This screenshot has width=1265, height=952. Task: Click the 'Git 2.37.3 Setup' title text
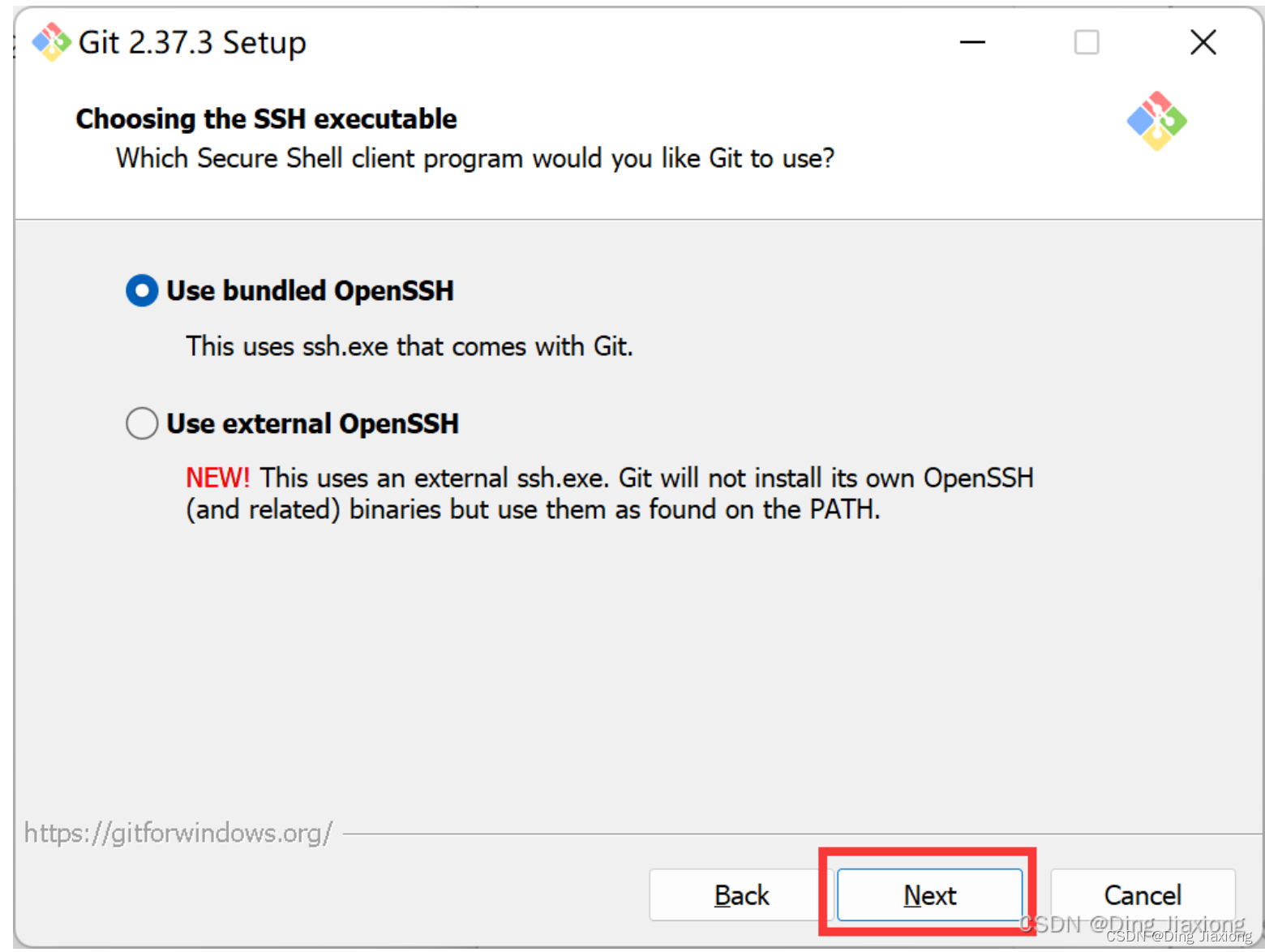click(192, 42)
